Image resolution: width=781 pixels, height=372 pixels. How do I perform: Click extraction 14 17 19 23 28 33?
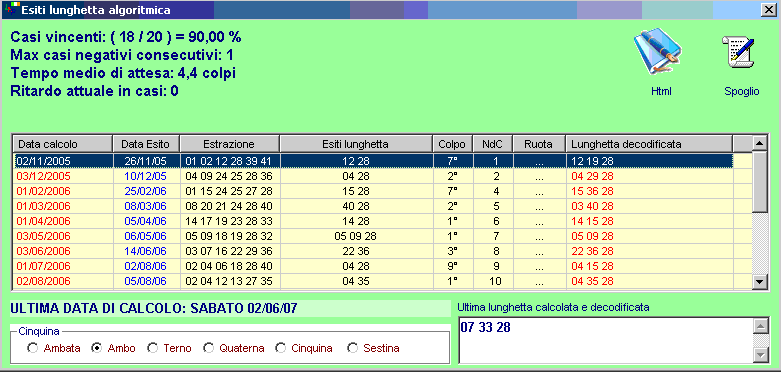230,221
